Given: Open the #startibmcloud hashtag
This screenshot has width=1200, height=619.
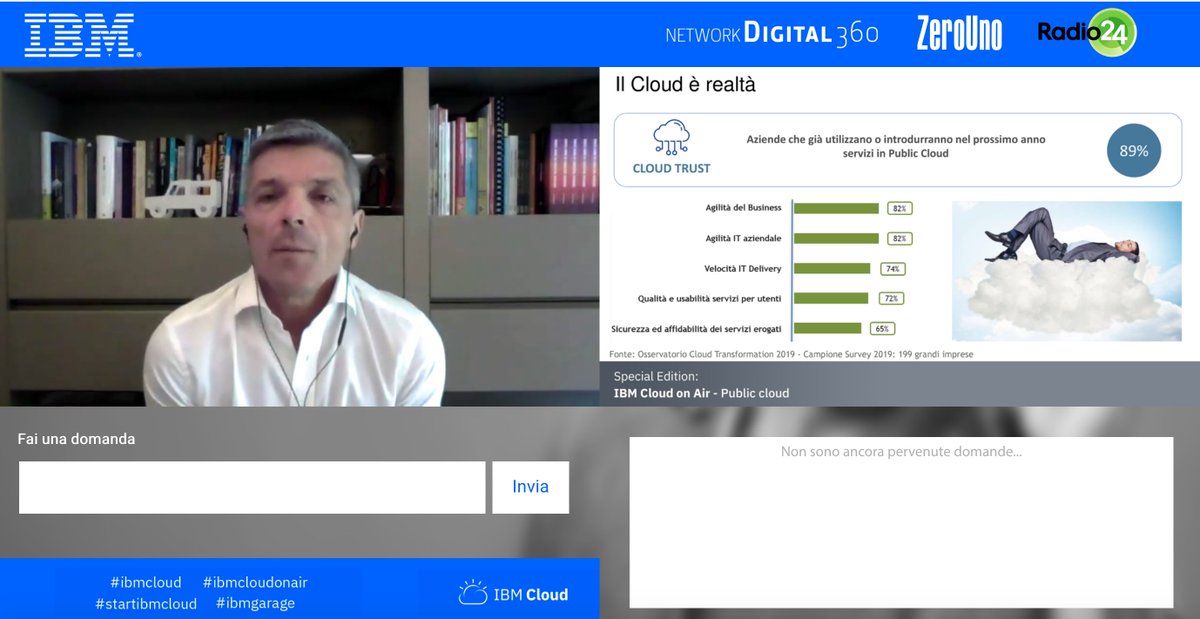Looking at the screenshot, I should coord(146,603).
